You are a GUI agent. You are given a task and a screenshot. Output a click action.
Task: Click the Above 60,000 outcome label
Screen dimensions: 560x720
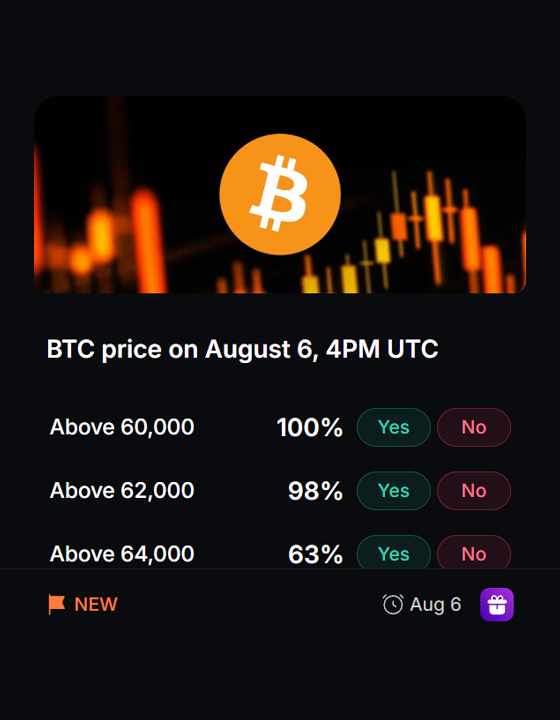pos(122,427)
